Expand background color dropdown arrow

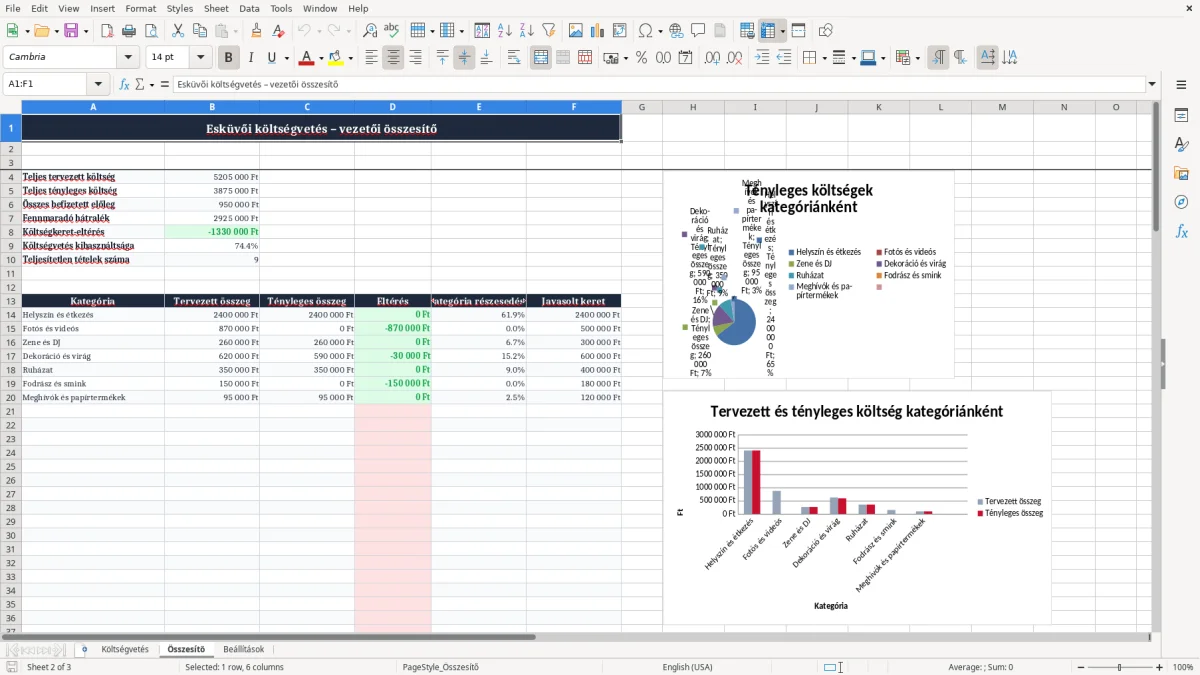[349, 58]
